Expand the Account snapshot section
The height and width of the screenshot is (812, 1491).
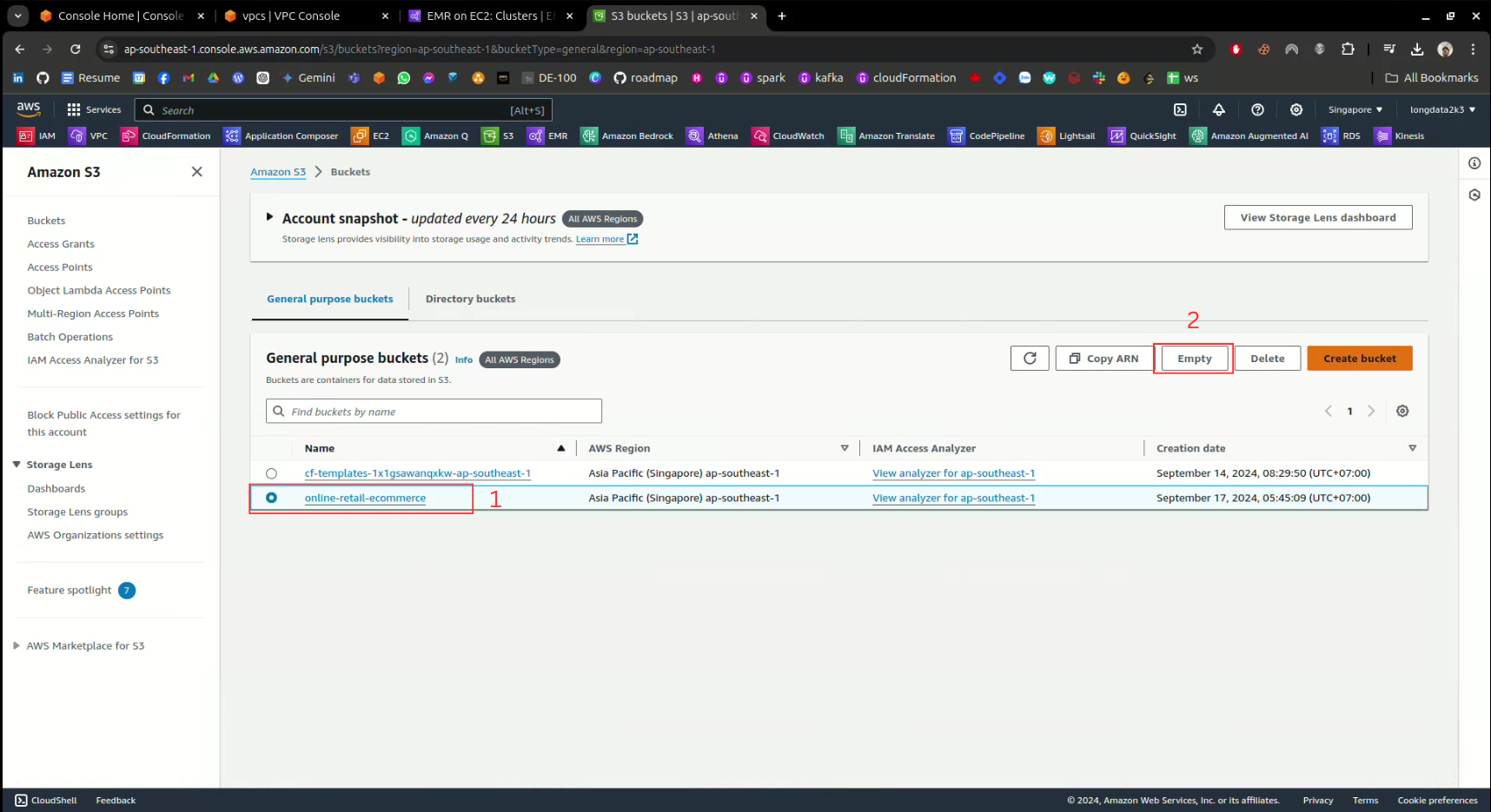pos(269,218)
